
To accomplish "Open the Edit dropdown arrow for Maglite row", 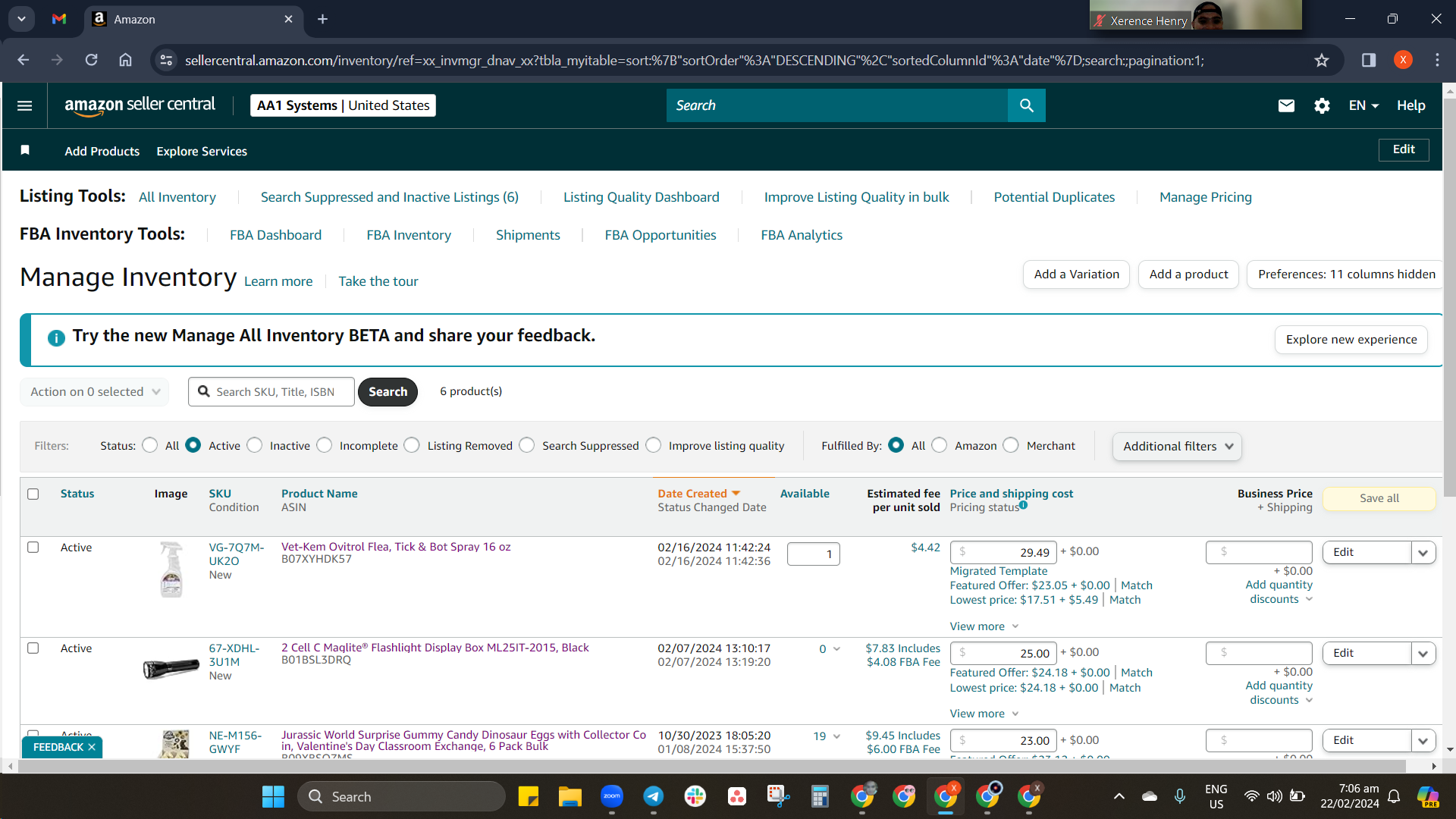I will 1423,653.
